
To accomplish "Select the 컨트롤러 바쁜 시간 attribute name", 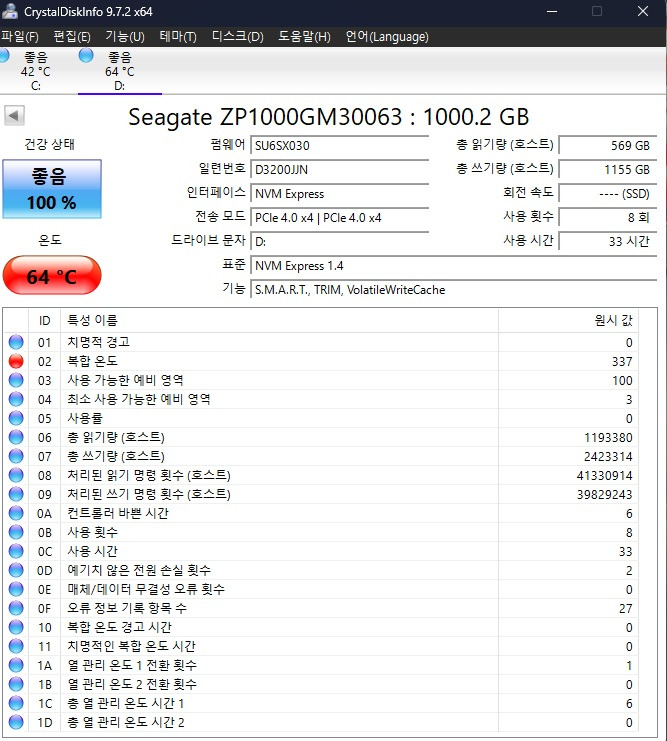I will pos(118,513).
